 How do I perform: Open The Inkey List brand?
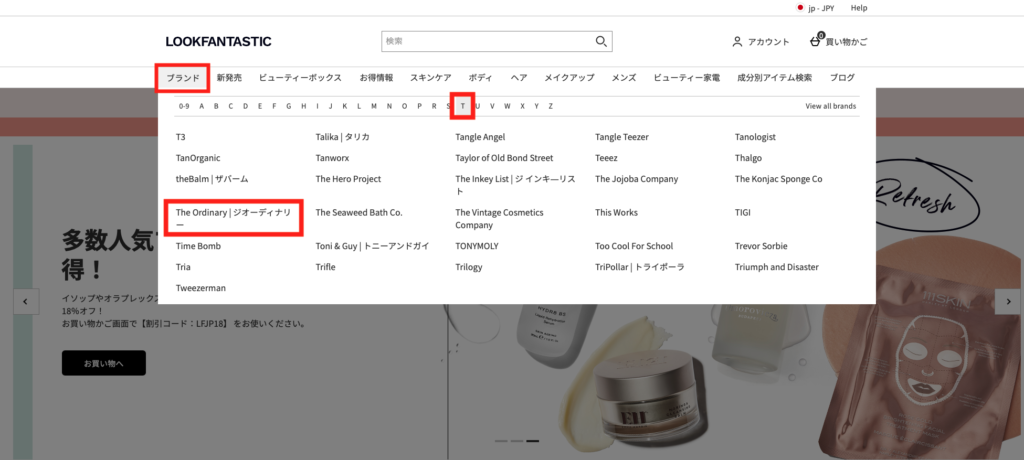515,185
